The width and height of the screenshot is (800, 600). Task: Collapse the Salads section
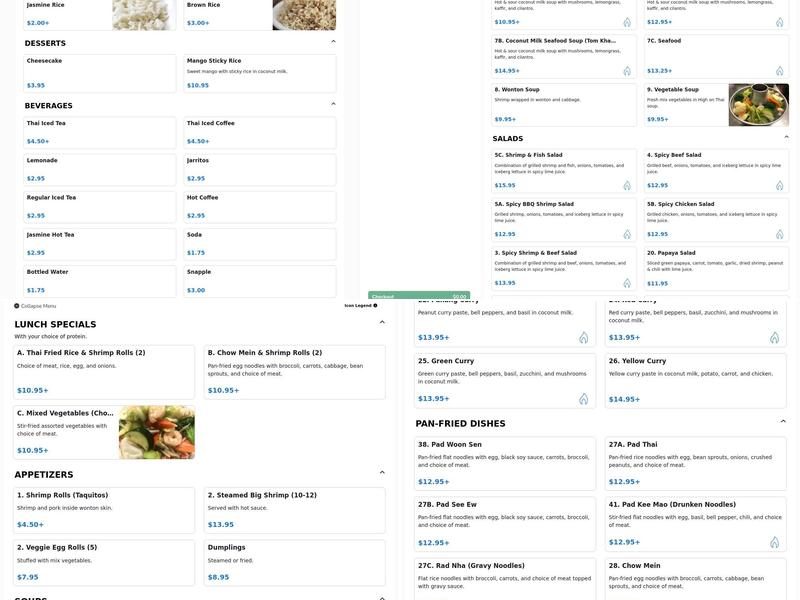(786, 137)
